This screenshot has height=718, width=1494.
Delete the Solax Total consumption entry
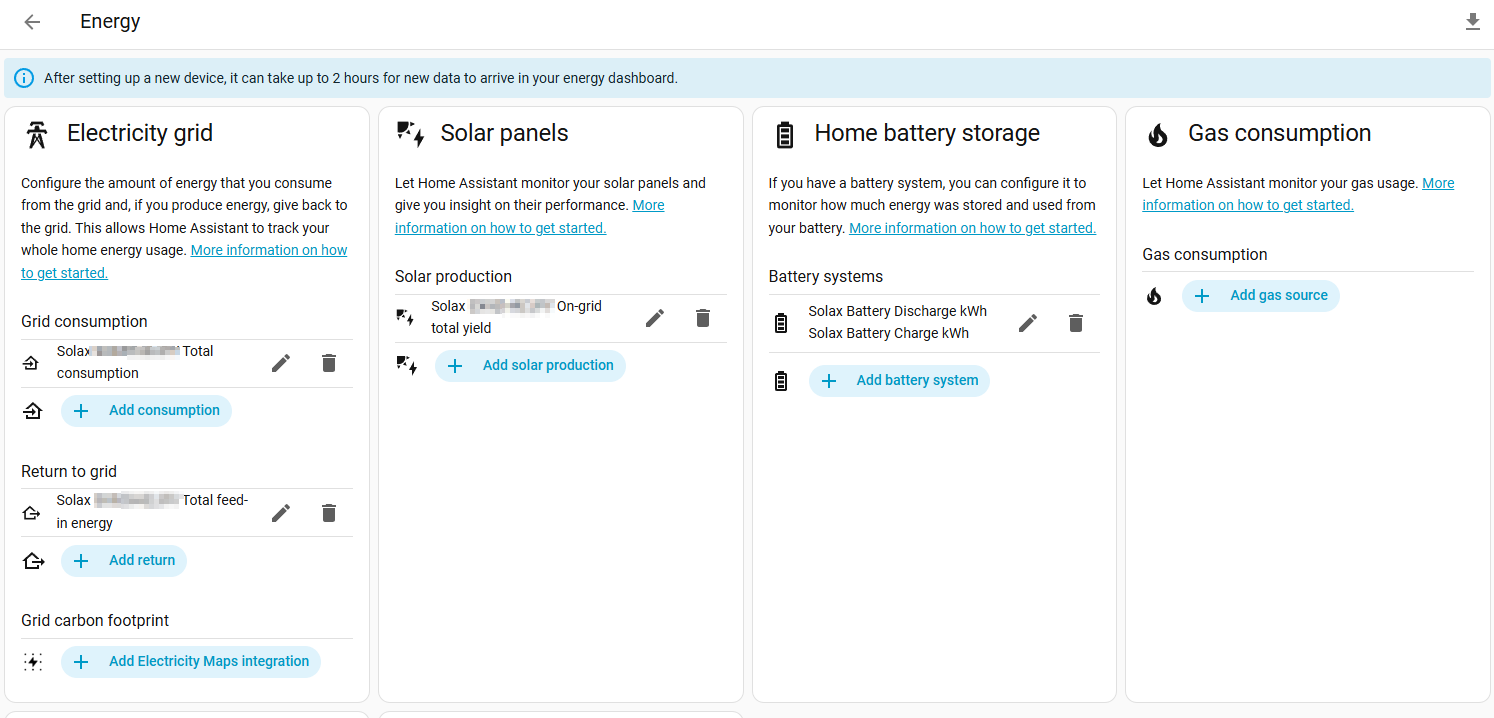click(329, 363)
